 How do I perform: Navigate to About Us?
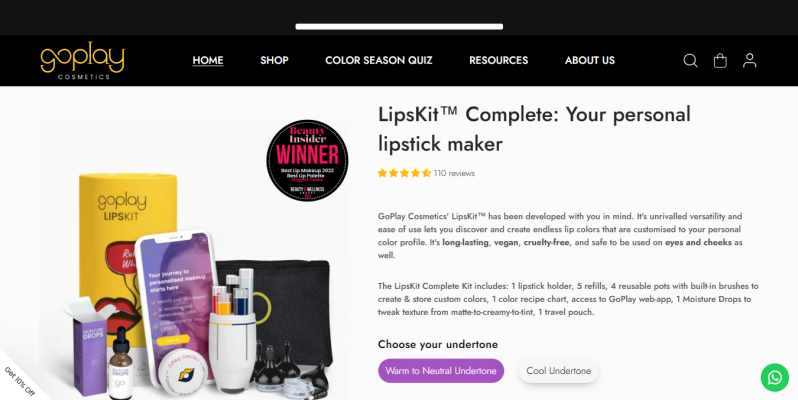click(589, 60)
